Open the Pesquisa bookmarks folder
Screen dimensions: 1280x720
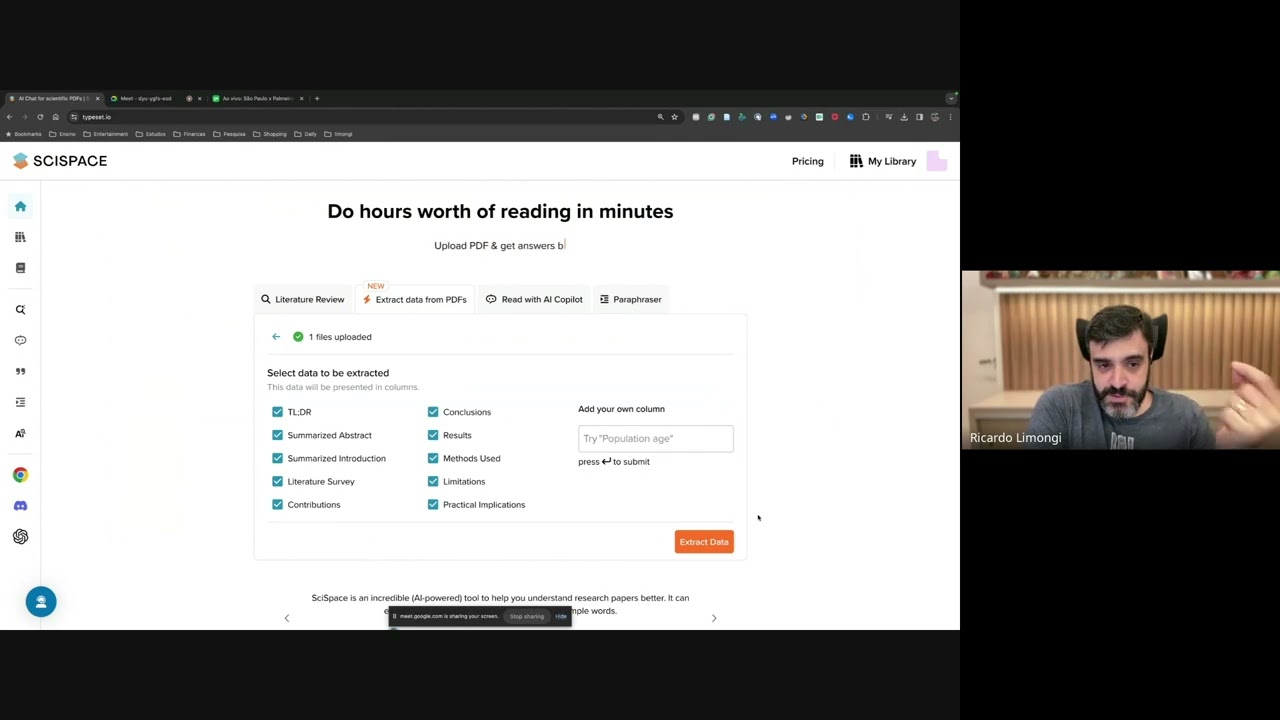point(230,134)
